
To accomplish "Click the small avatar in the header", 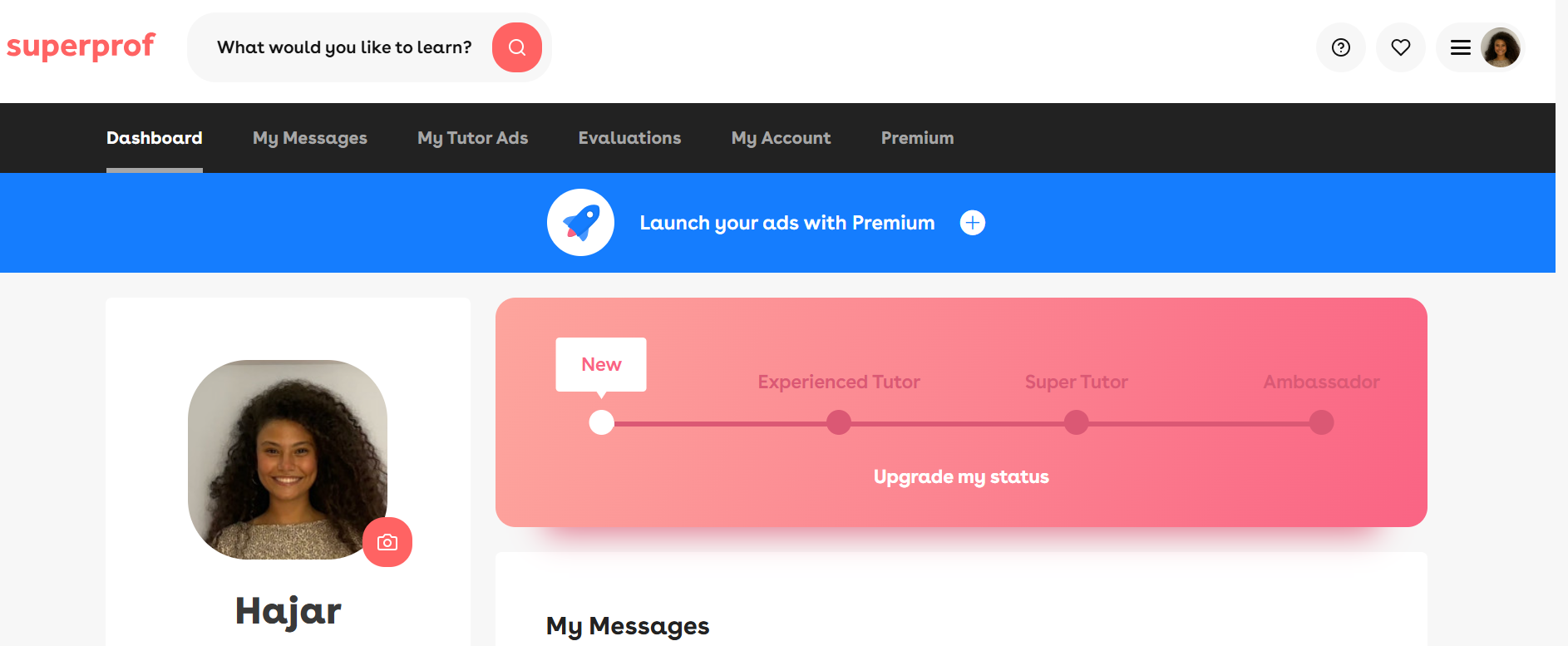I will (x=1501, y=47).
